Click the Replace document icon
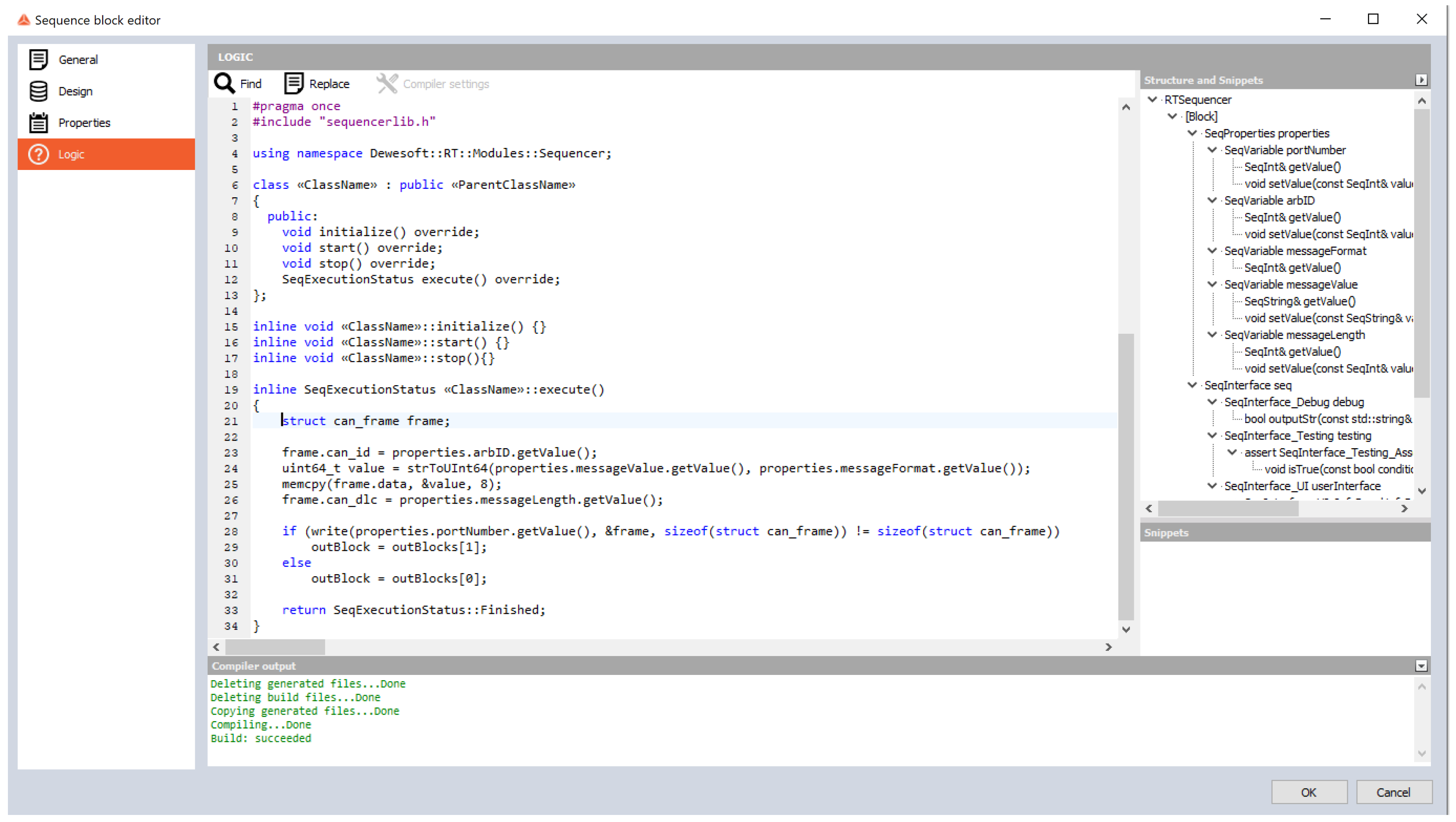The image size is (1456, 822). (x=294, y=84)
